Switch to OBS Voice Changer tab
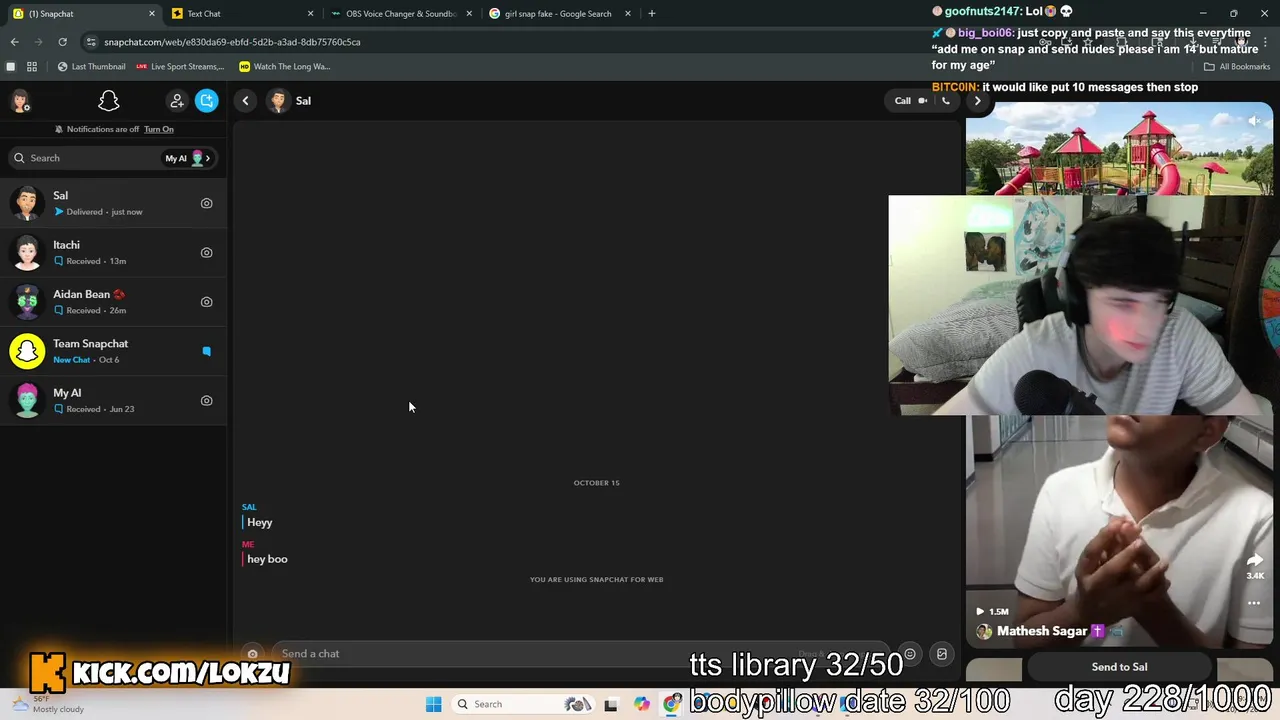The image size is (1280, 720). tap(400, 13)
